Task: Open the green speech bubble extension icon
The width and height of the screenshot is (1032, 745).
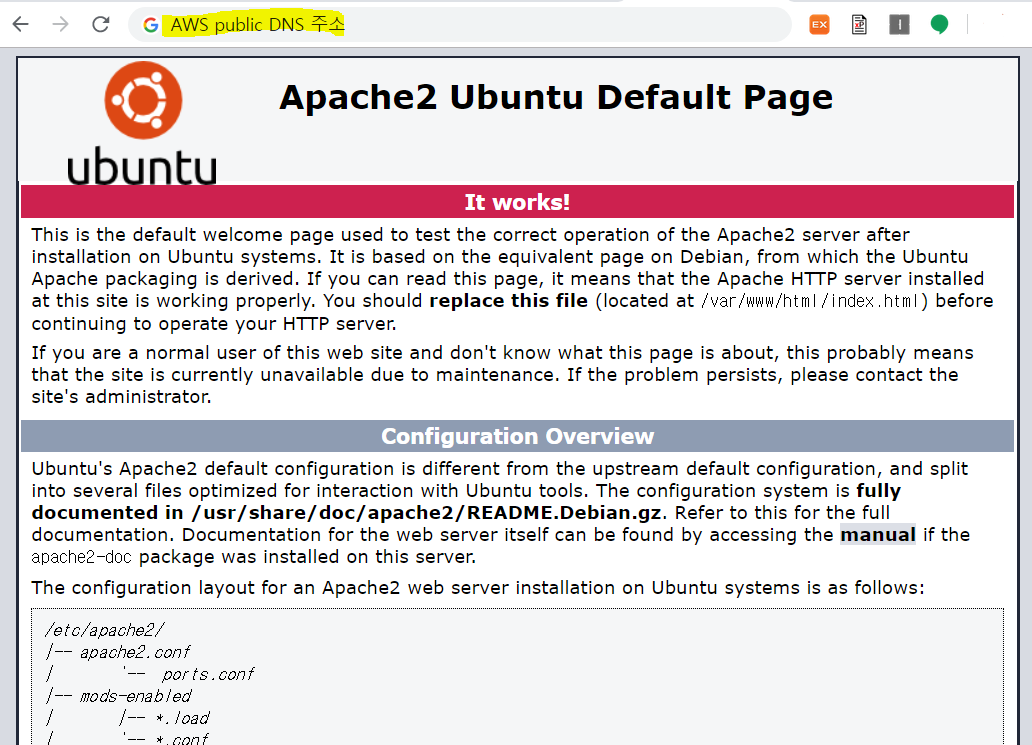Action: [939, 25]
